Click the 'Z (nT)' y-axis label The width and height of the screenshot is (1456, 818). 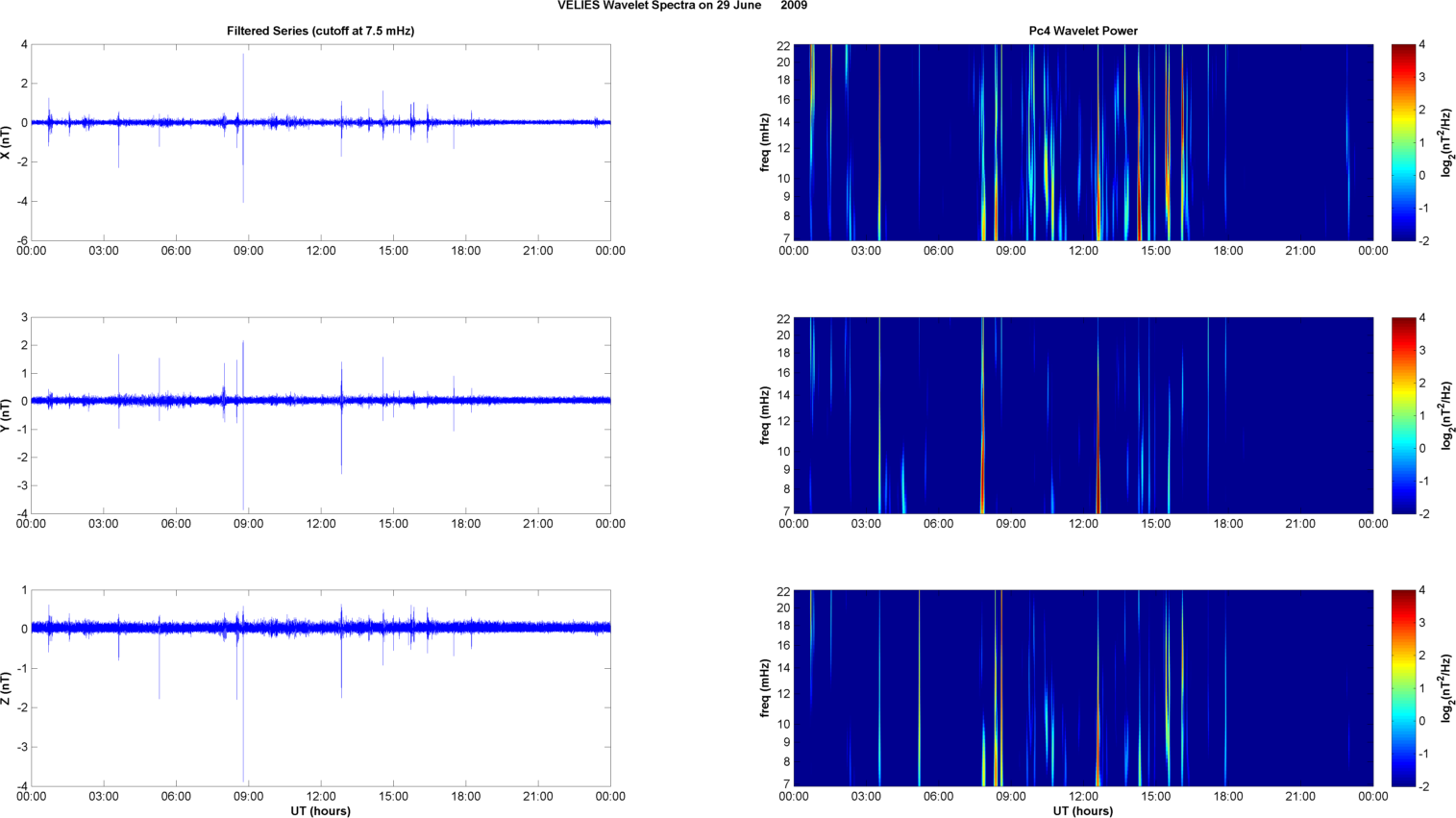tap(7, 688)
